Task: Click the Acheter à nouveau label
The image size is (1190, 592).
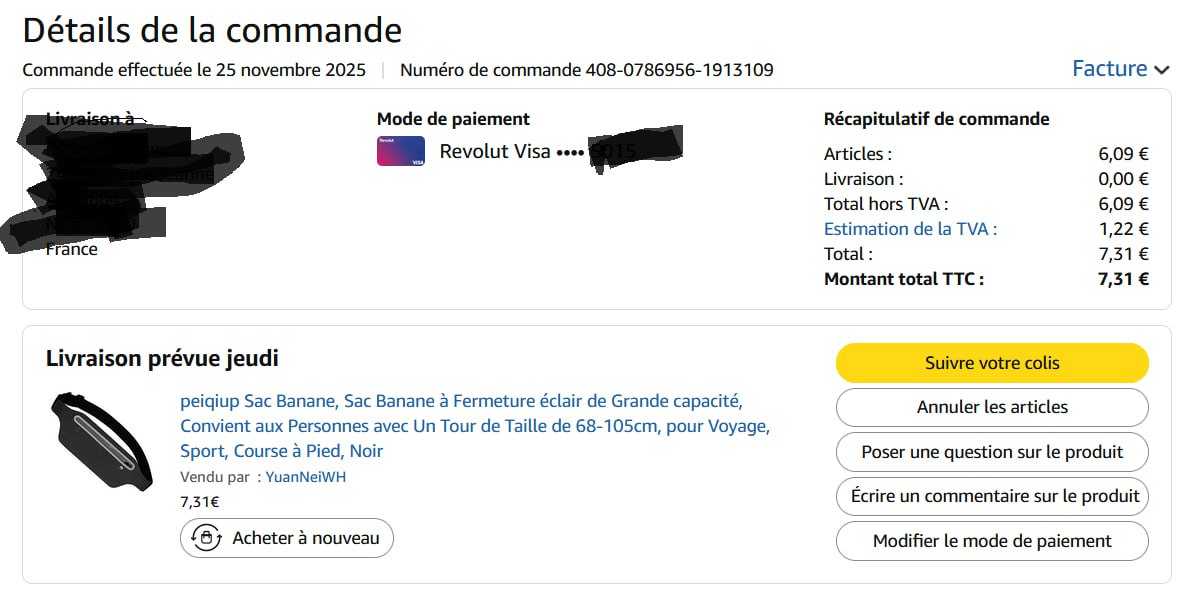Action: (306, 538)
